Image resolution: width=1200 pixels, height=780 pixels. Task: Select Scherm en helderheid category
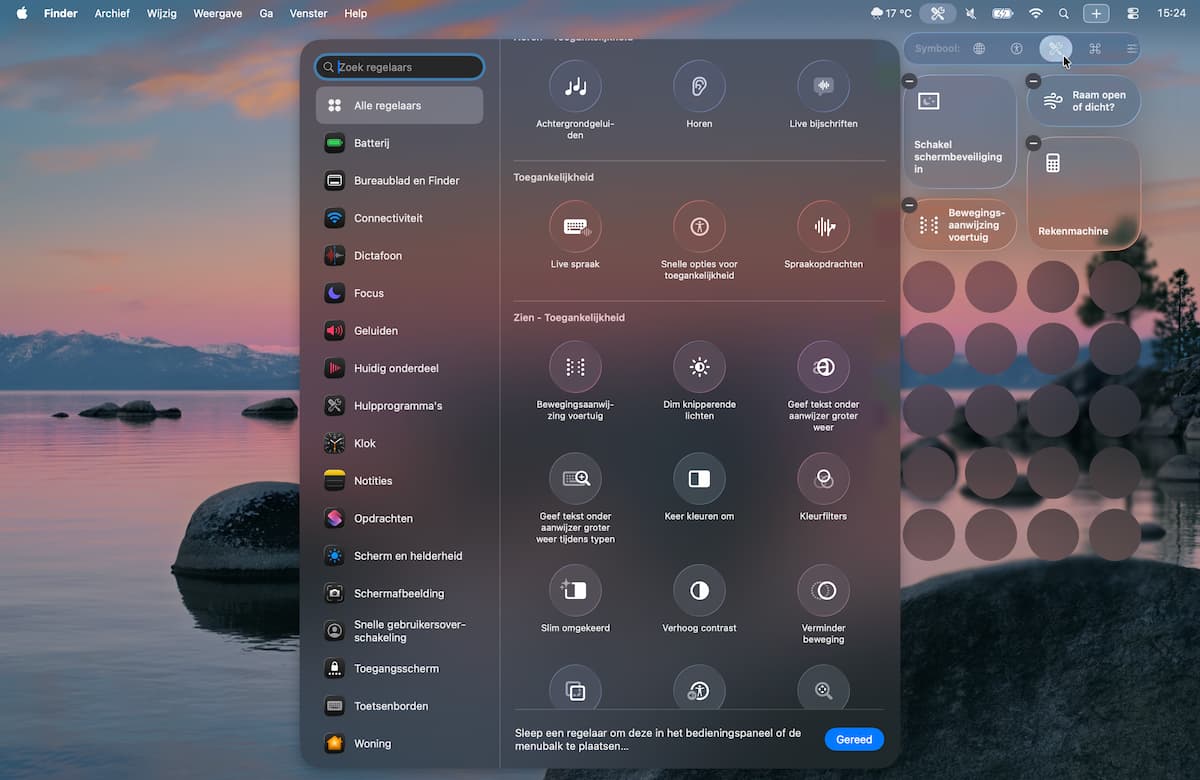[407, 556]
